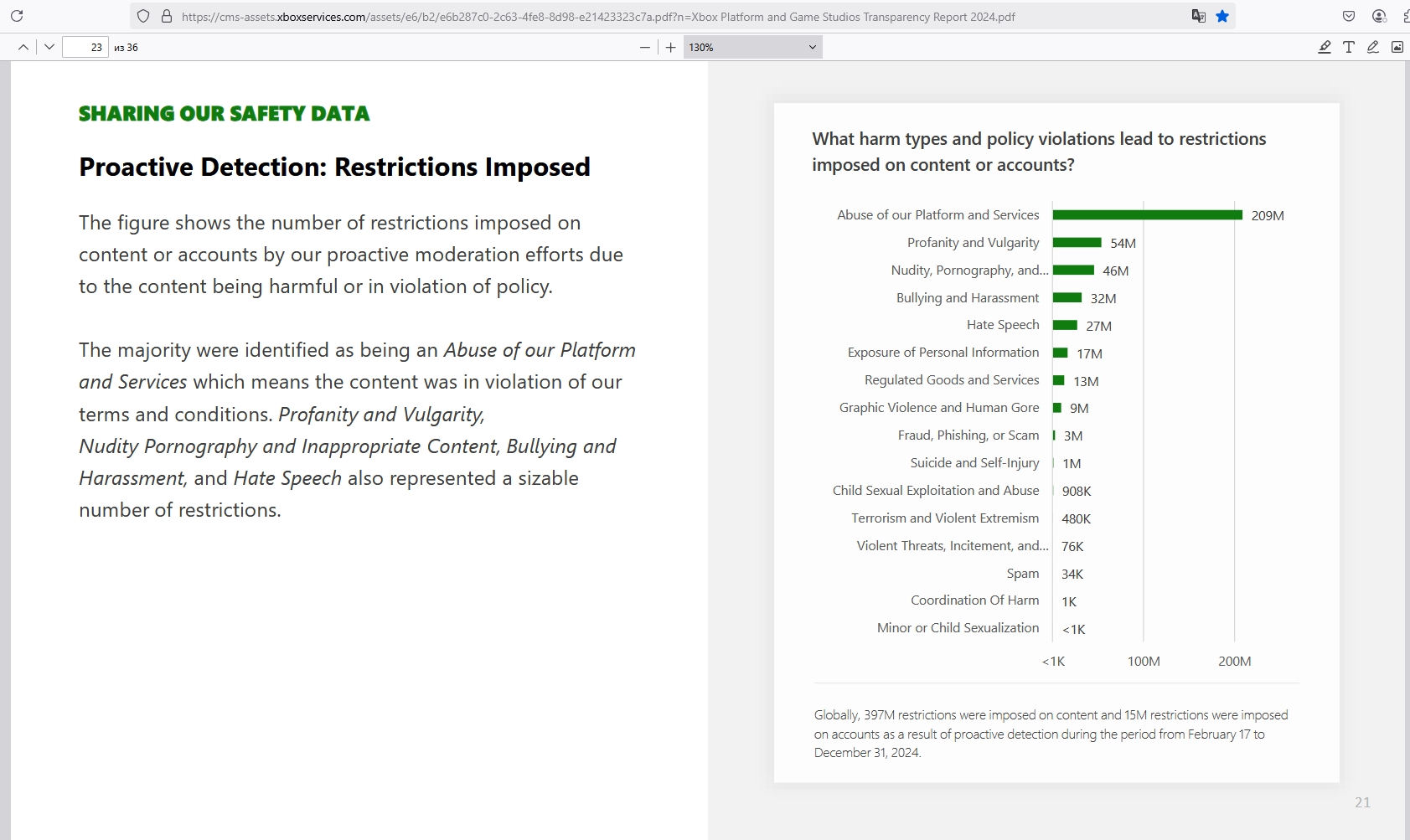Reload the page with the refresh icon

point(17,16)
